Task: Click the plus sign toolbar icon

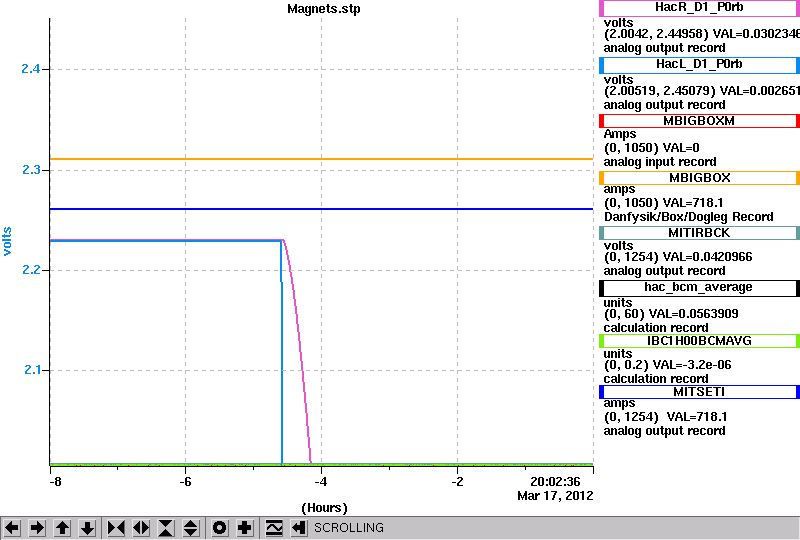Action: click(245, 527)
